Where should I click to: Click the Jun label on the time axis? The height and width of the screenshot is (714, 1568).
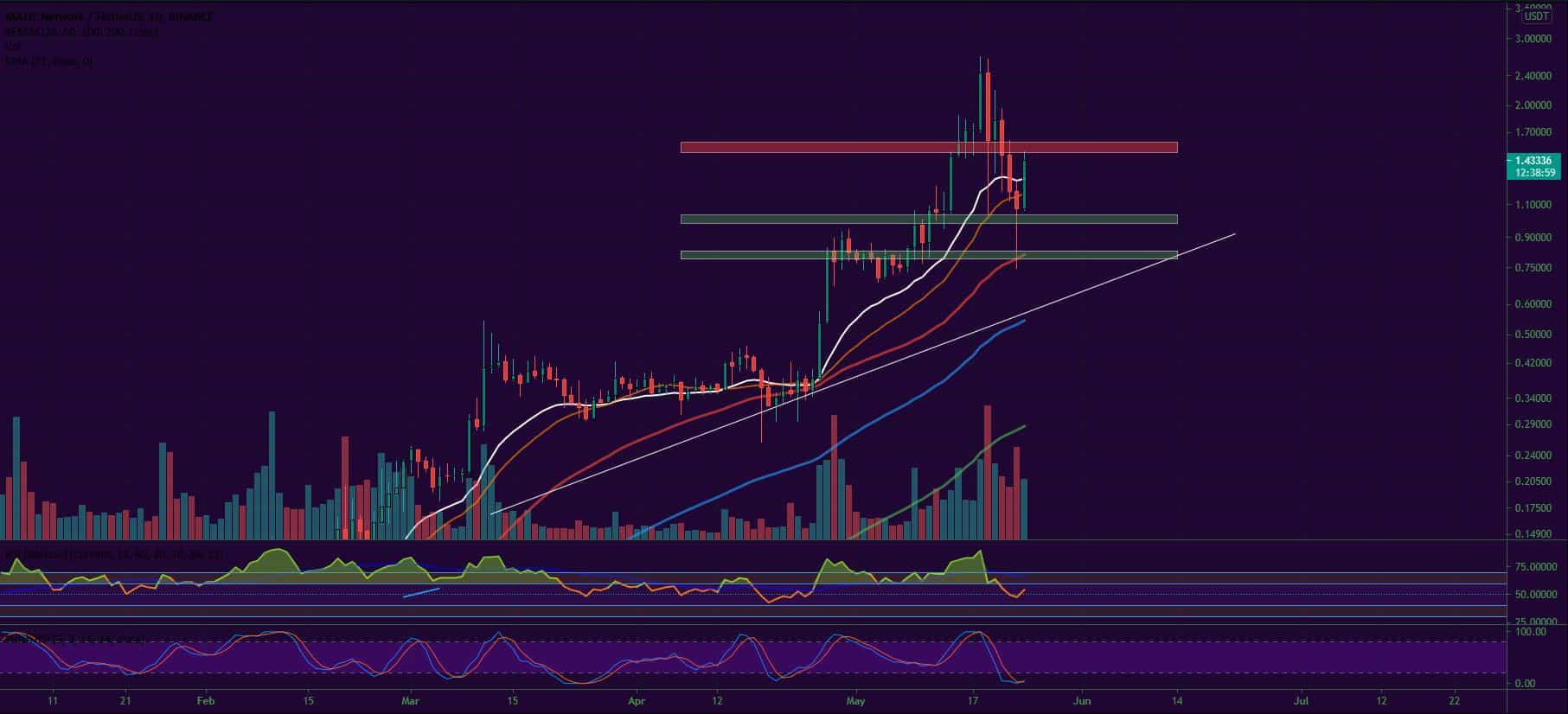1080,701
